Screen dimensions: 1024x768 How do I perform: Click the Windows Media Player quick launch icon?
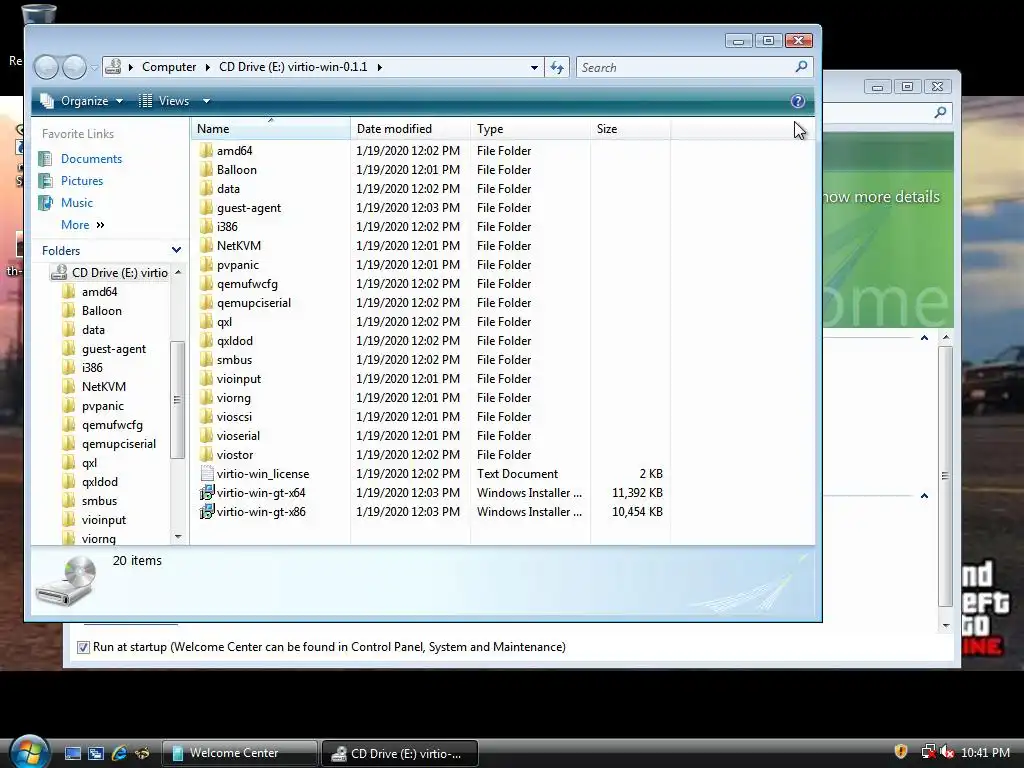point(142,753)
